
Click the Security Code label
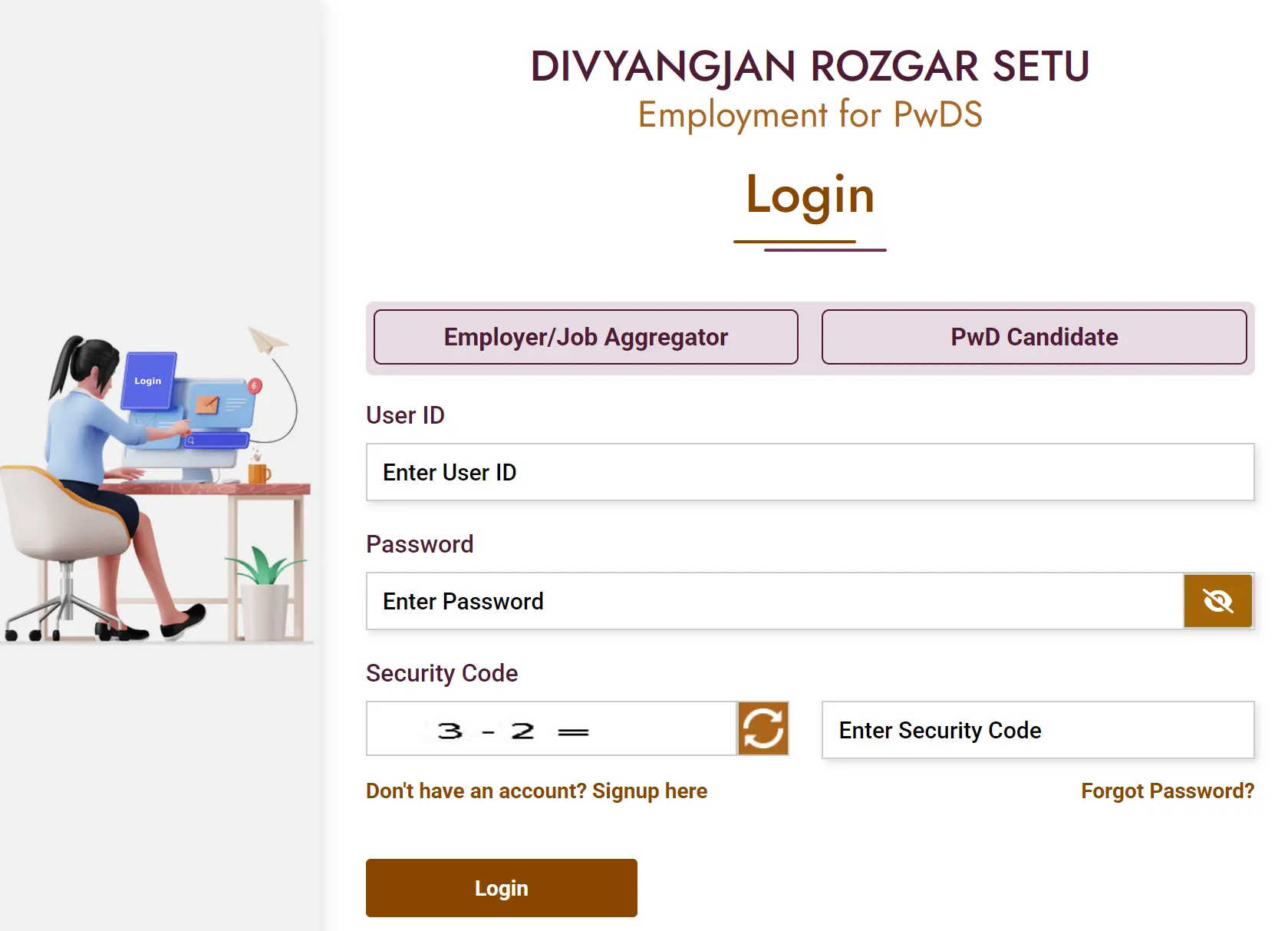(x=442, y=673)
